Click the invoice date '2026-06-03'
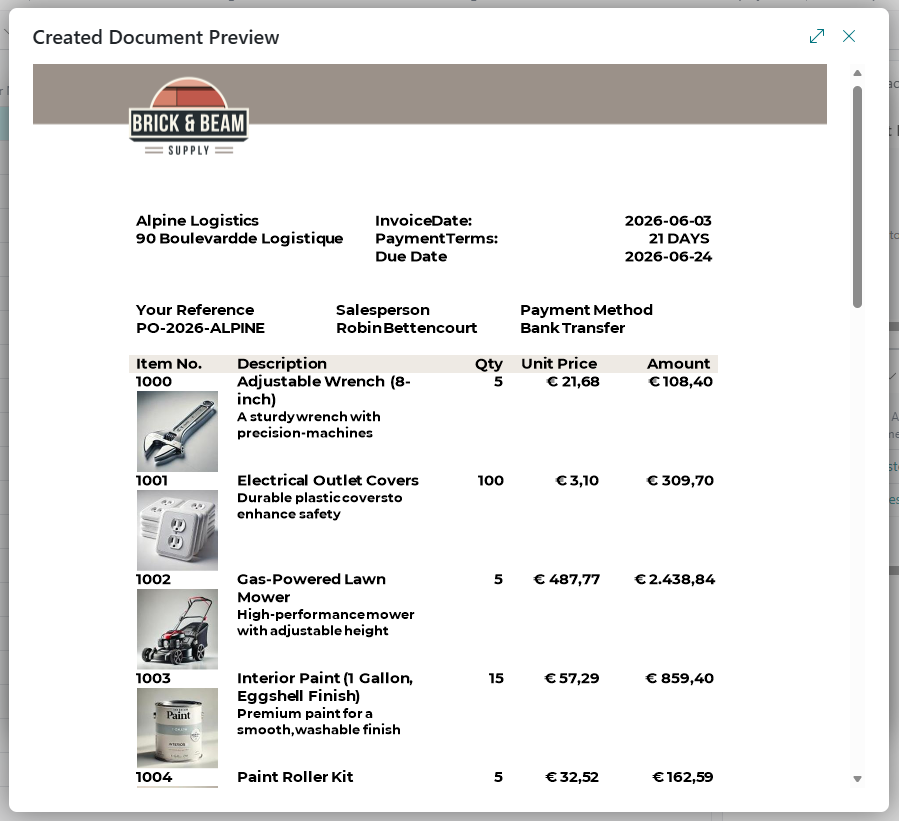899x821 pixels. point(668,221)
